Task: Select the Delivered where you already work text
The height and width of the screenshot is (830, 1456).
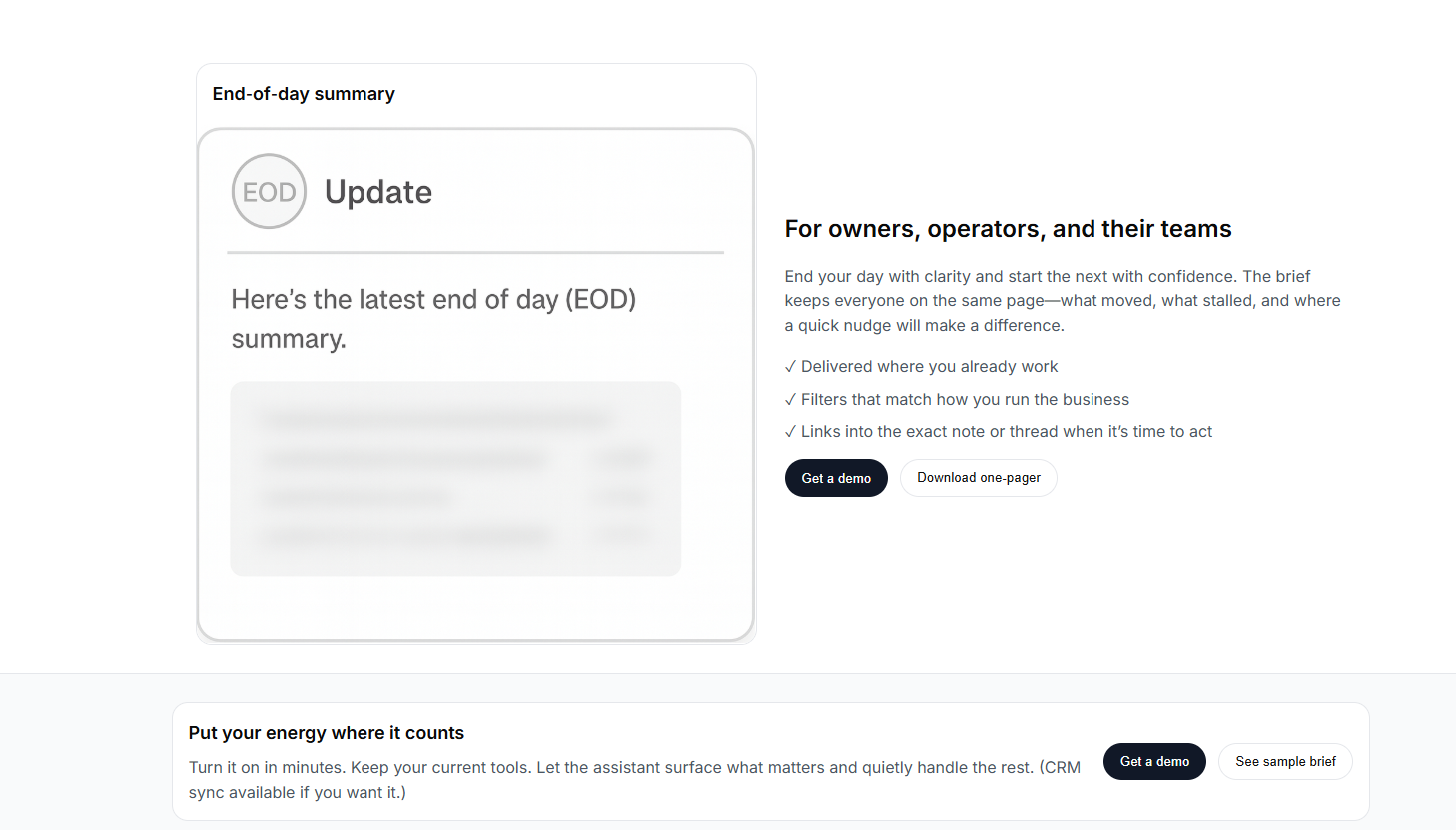Action: tap(929, 367)
